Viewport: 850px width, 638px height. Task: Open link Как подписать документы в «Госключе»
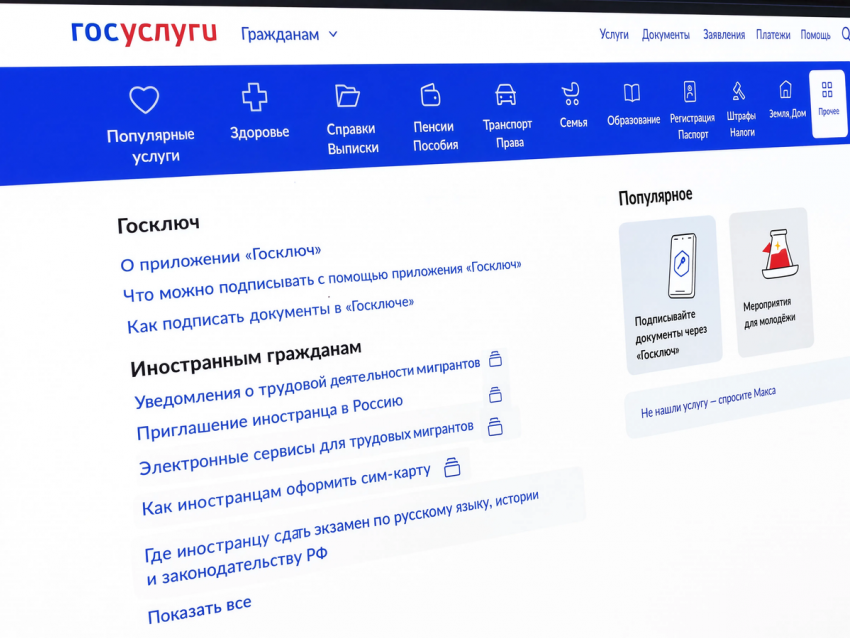(x=271, y=315)
